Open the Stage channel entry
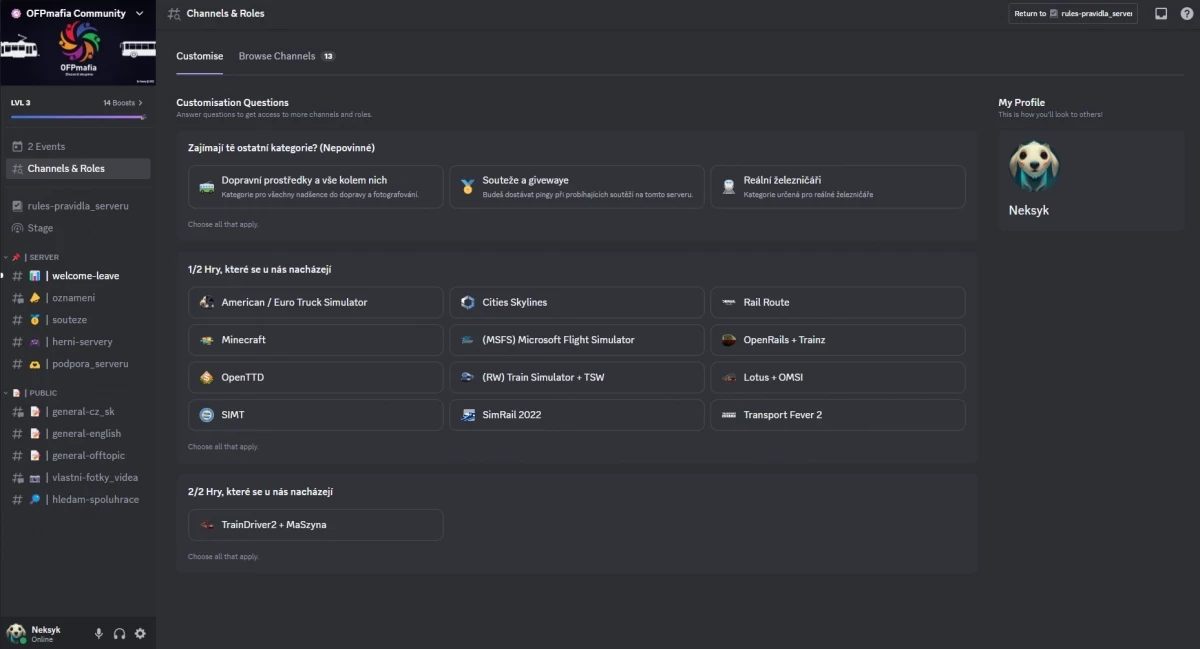Screen dimensions: 1200x649 click(78, 228)
